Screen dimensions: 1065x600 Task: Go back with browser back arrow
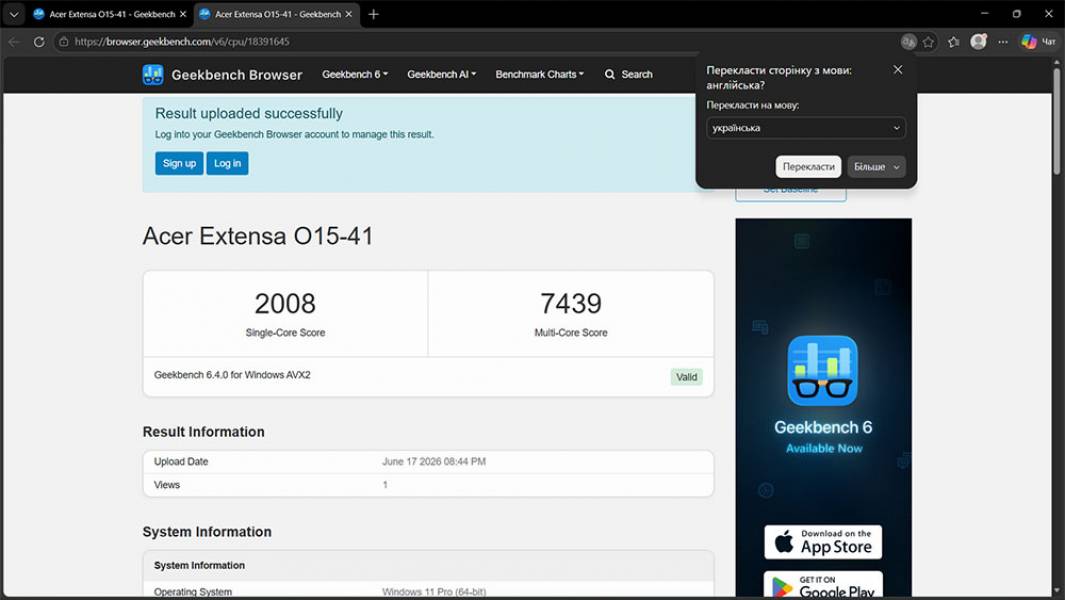coord(14,42)
